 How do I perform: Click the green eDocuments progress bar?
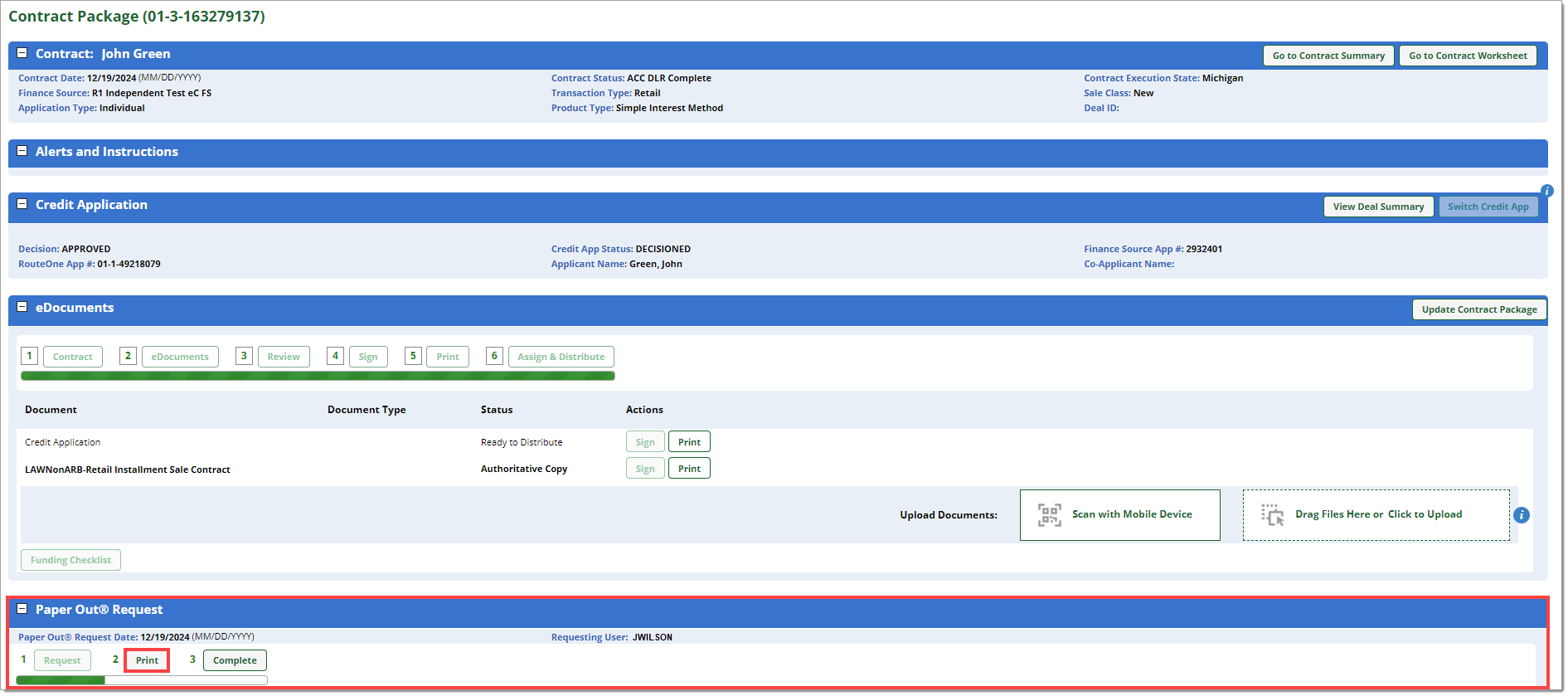pos(318,376)
